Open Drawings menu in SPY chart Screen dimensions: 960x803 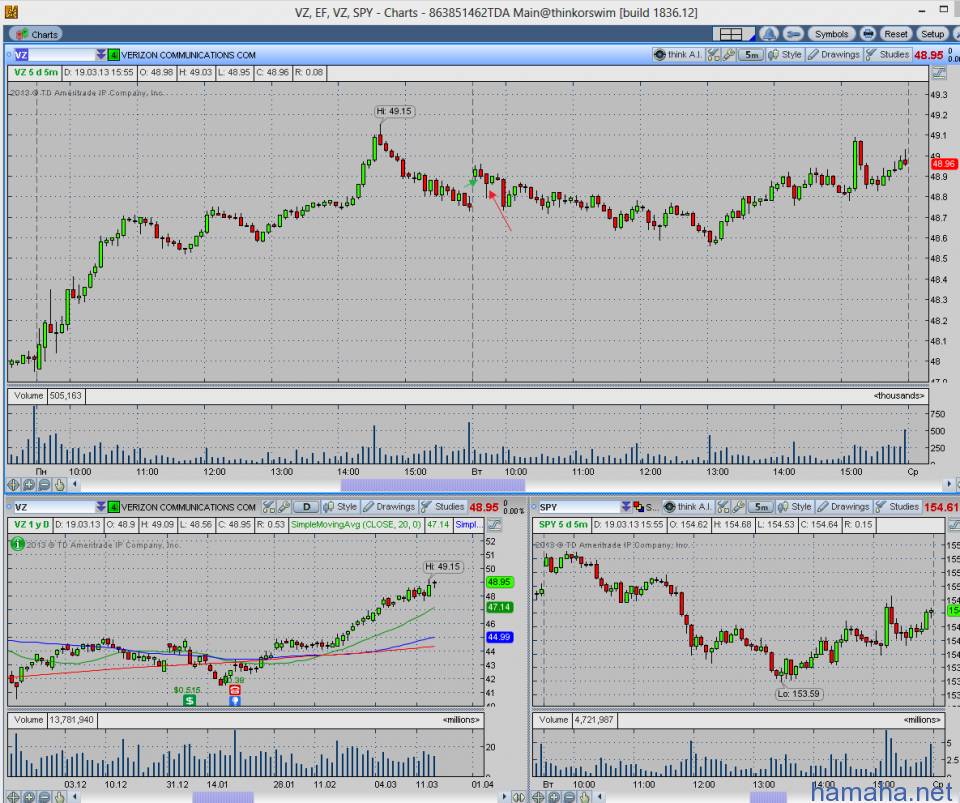(844, 507)
